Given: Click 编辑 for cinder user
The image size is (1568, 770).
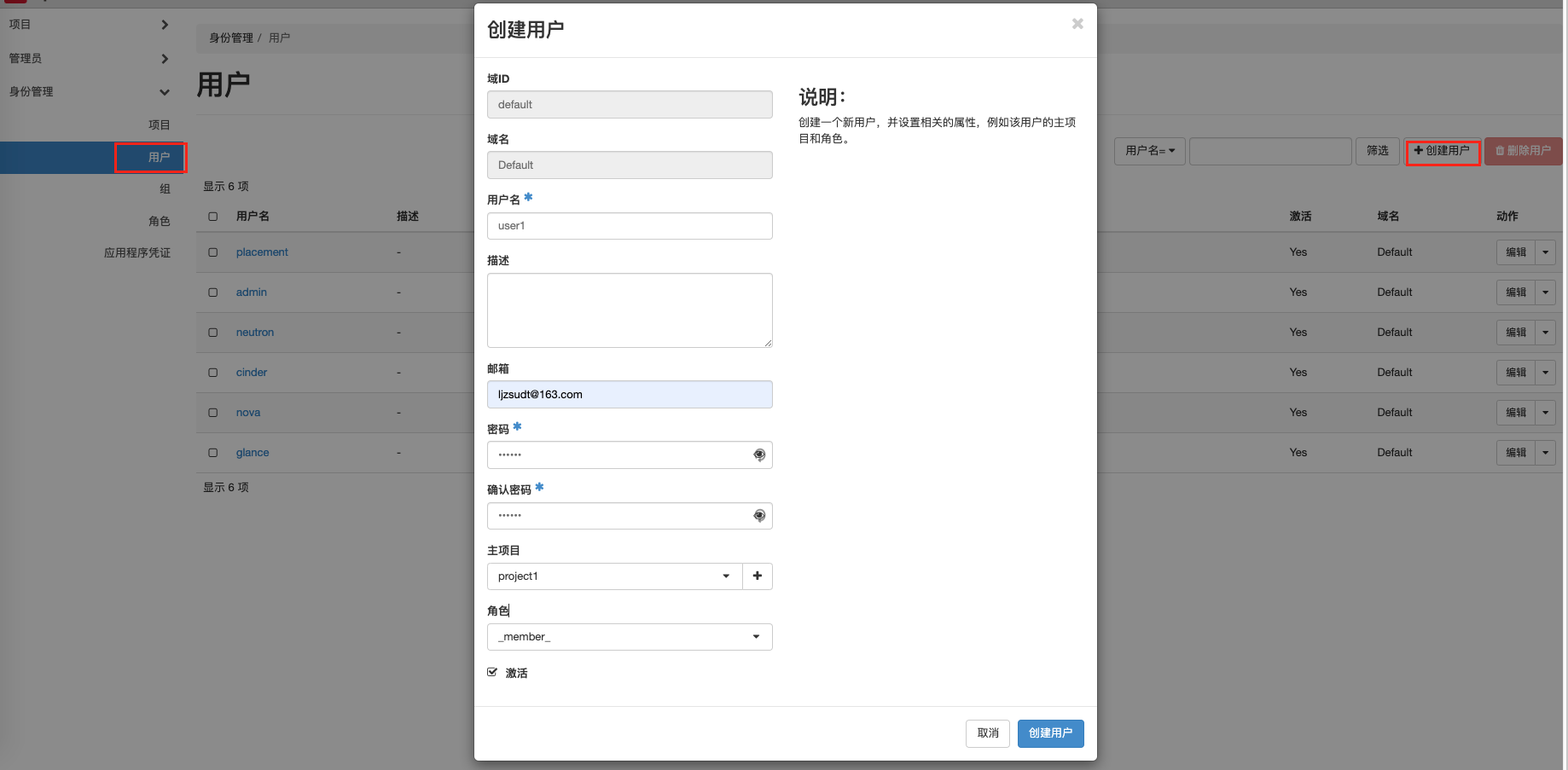Looking at the screenshot, I should [1516, 373].
